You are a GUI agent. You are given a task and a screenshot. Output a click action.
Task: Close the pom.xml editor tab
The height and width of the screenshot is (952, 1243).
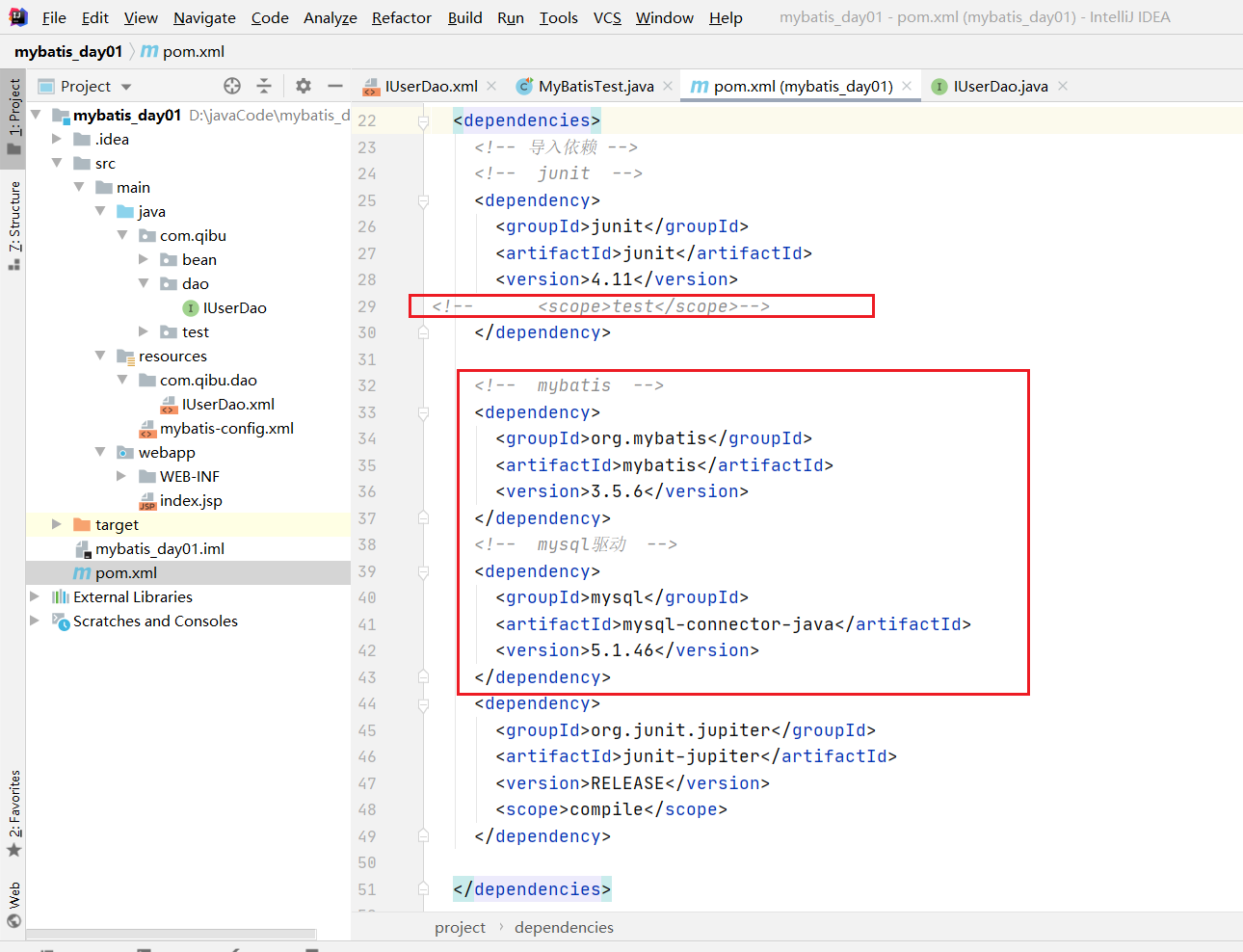tap(907, 86)
